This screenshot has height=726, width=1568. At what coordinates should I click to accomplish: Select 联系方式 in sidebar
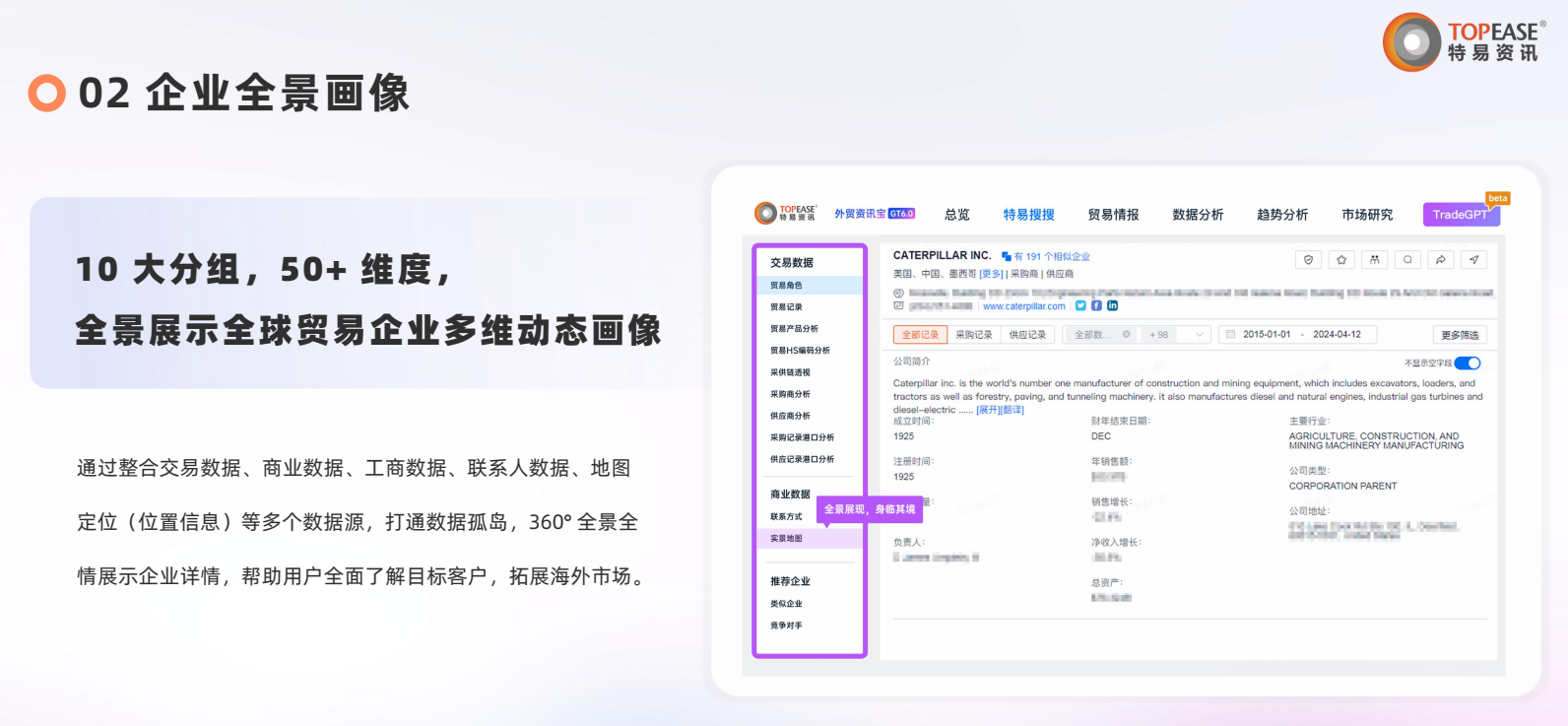[x=787, y=516]
